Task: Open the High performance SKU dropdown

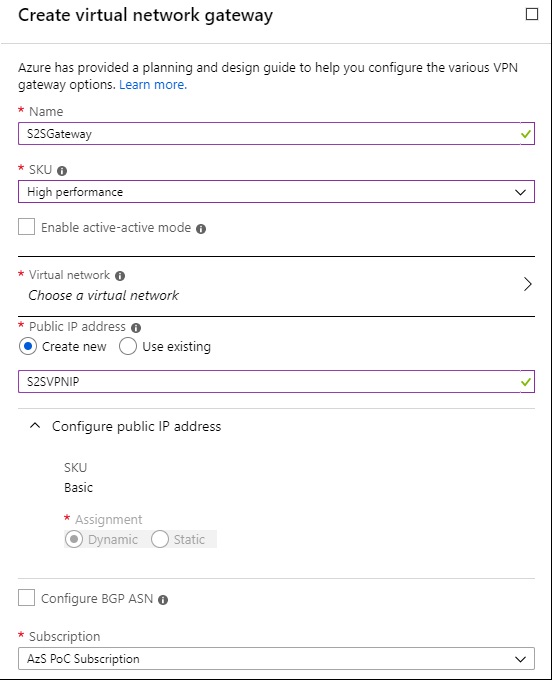Action: tap(276, 192)
